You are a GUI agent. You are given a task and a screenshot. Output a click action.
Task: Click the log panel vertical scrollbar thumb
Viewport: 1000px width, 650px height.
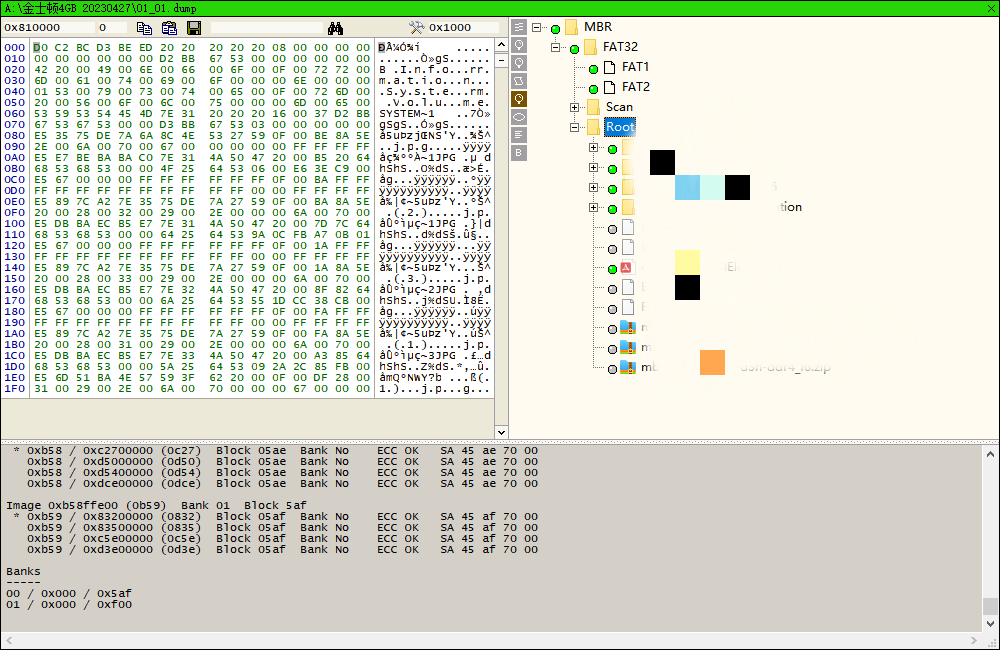pos(990,606)
